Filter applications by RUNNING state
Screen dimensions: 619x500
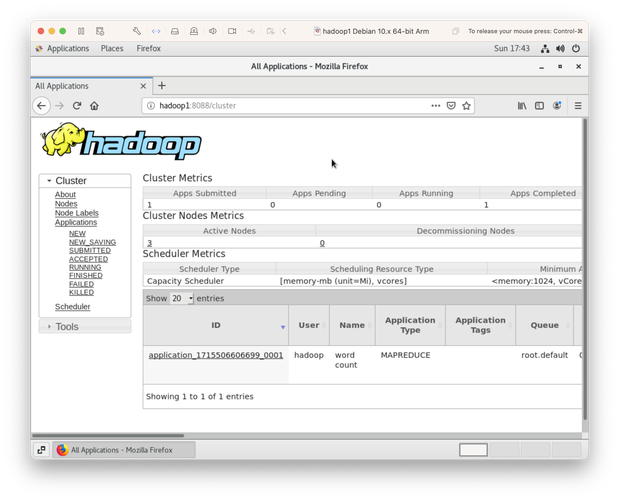click(85, 268)
